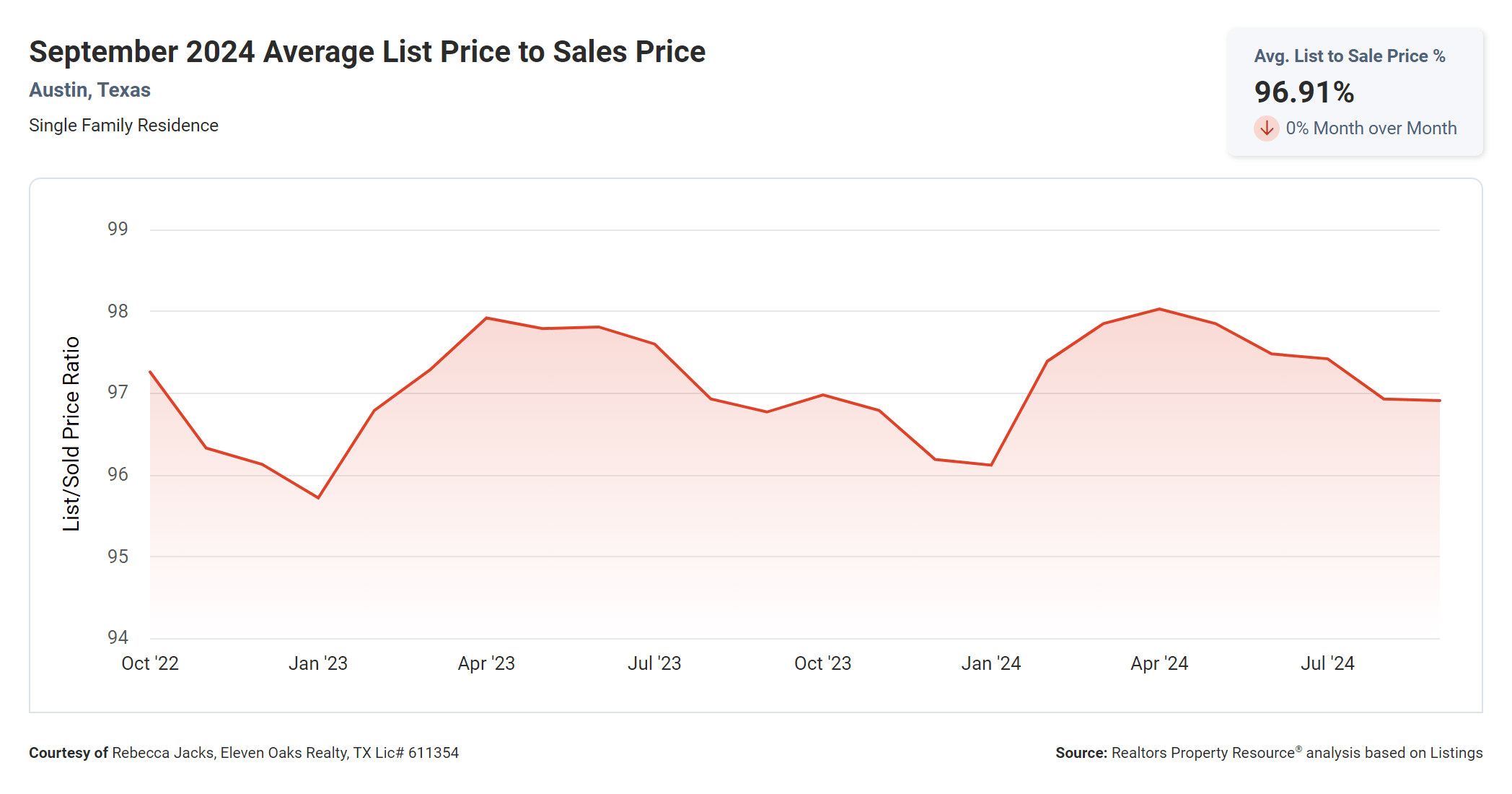Image resolution: width=1512 pixels, height=794 pixels.
Task: Click the Jan '24 axis label
Action: click(990, 663)
